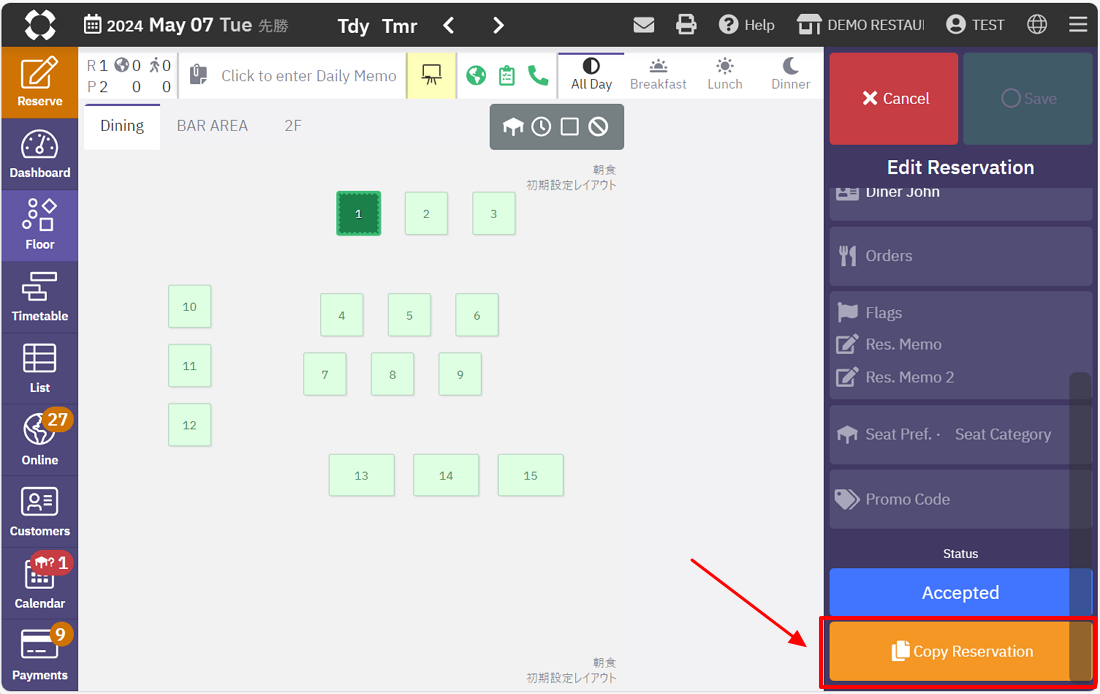Select the Lunch meal period
1100x694 pixels.
click(725, 74)
